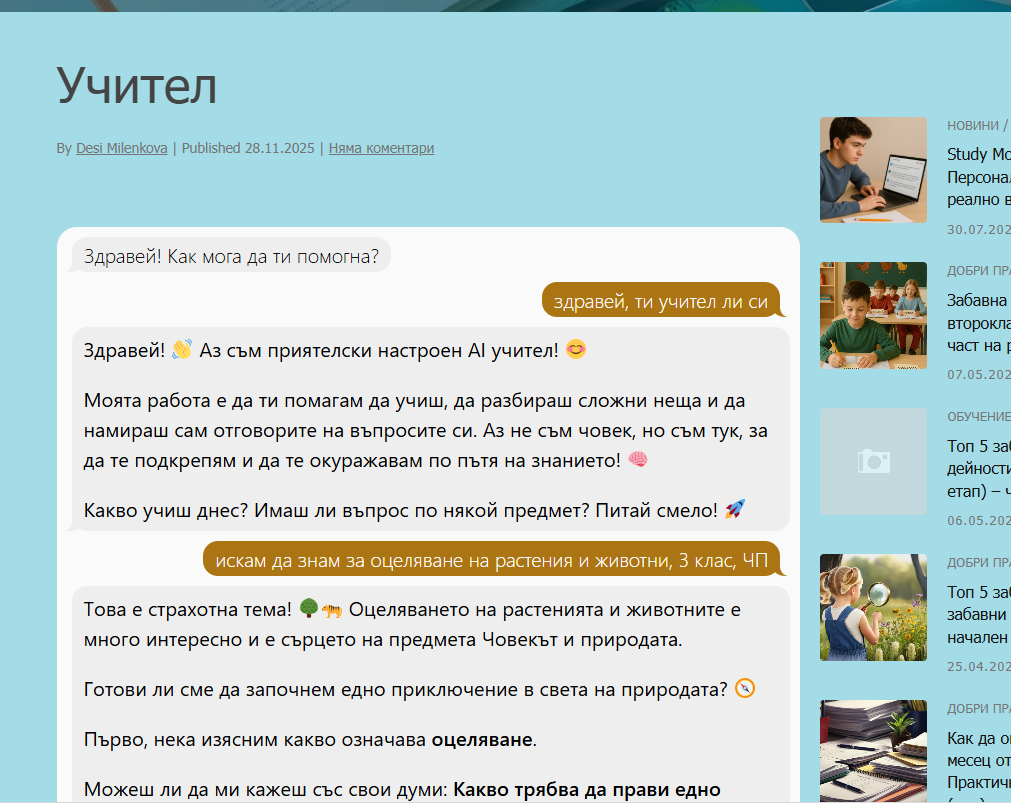The image size is (1011, 803).
Task: Open the boy with laptop article thumbnail
Action: pyautogui.click(x=873, y=170)
